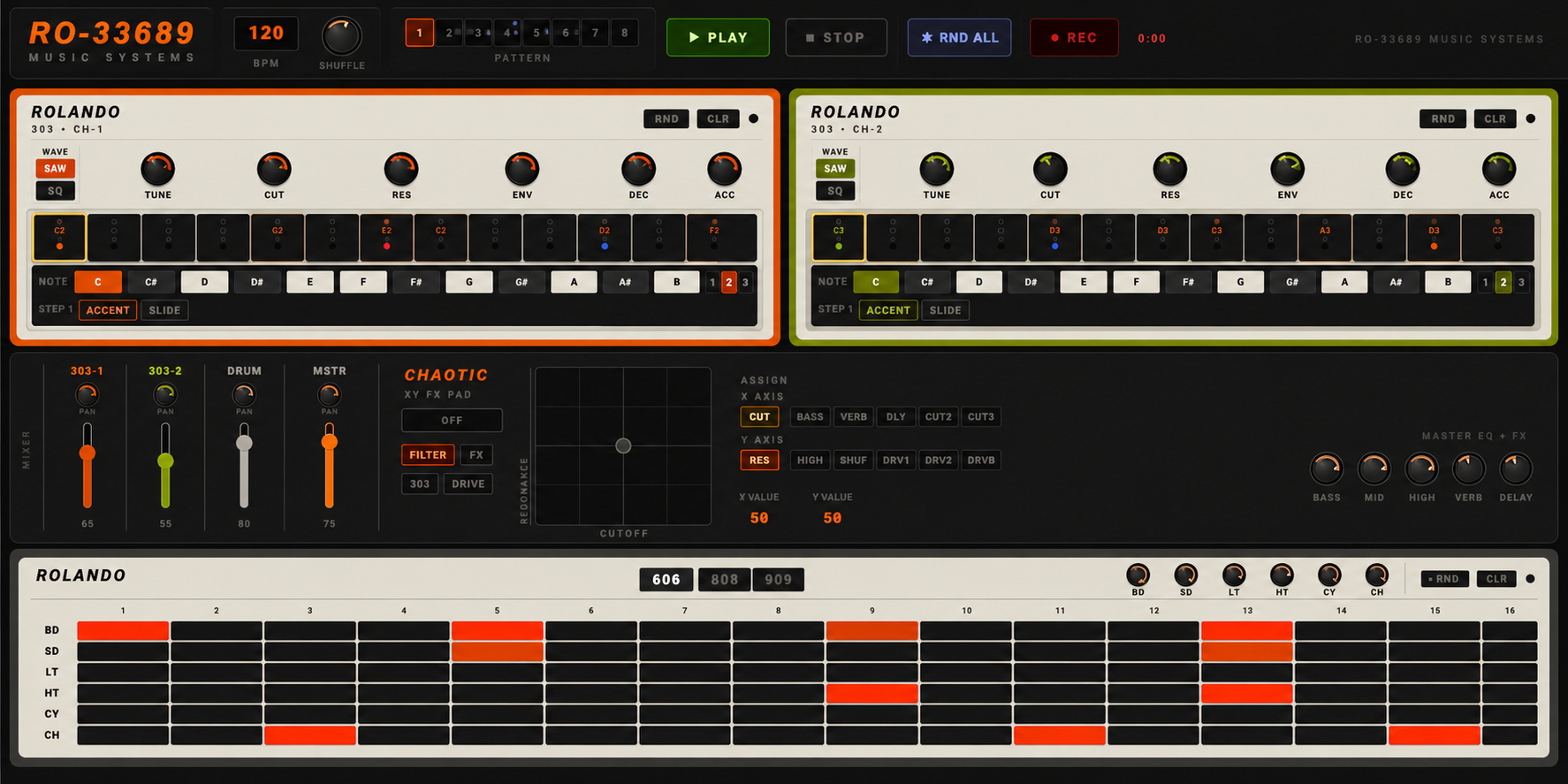Image resolution: width=1568 pixels, height=784 pixels.
Task: Click CH-1 RES knob
Action: point(401,169)
